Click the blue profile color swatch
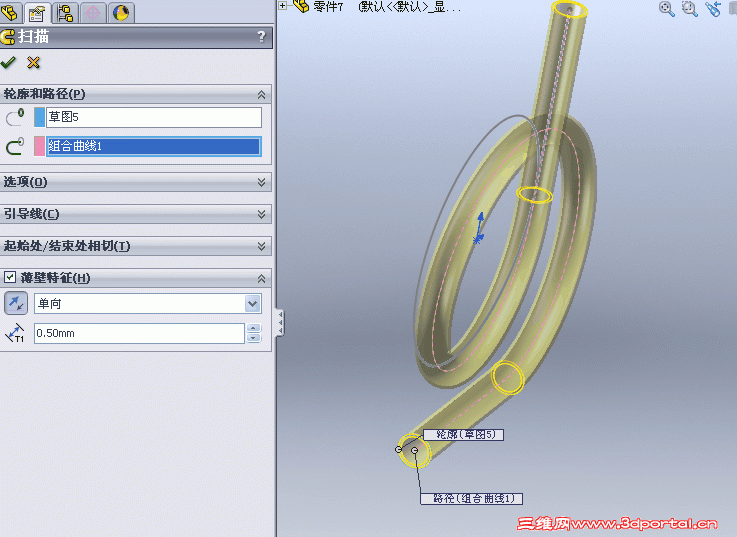This screenshot has height=537, width=737. click(x=39, y=117)
